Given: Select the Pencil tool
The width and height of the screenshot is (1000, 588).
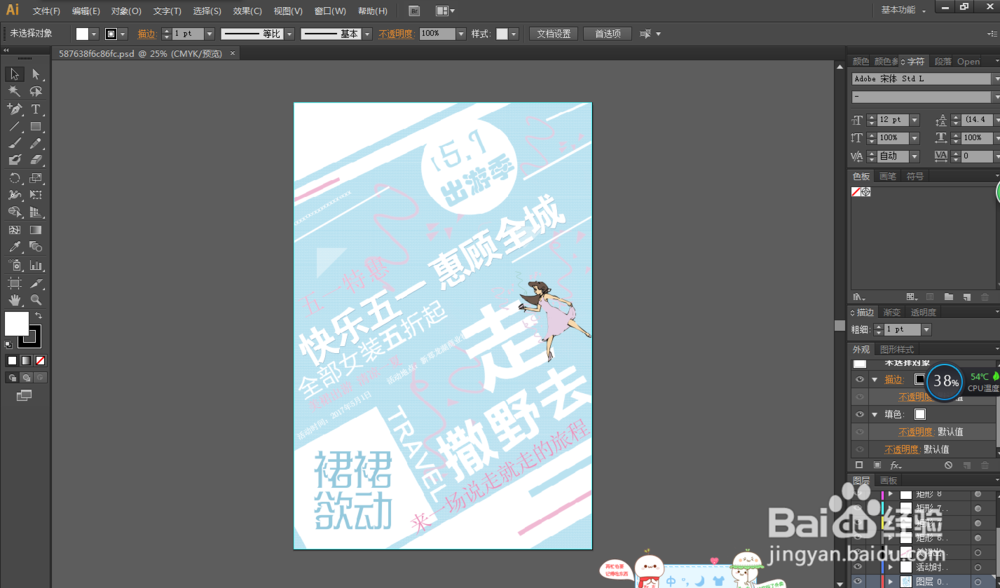Looking at the screenshot, I should pyautogui.click(x=36, y=143).
